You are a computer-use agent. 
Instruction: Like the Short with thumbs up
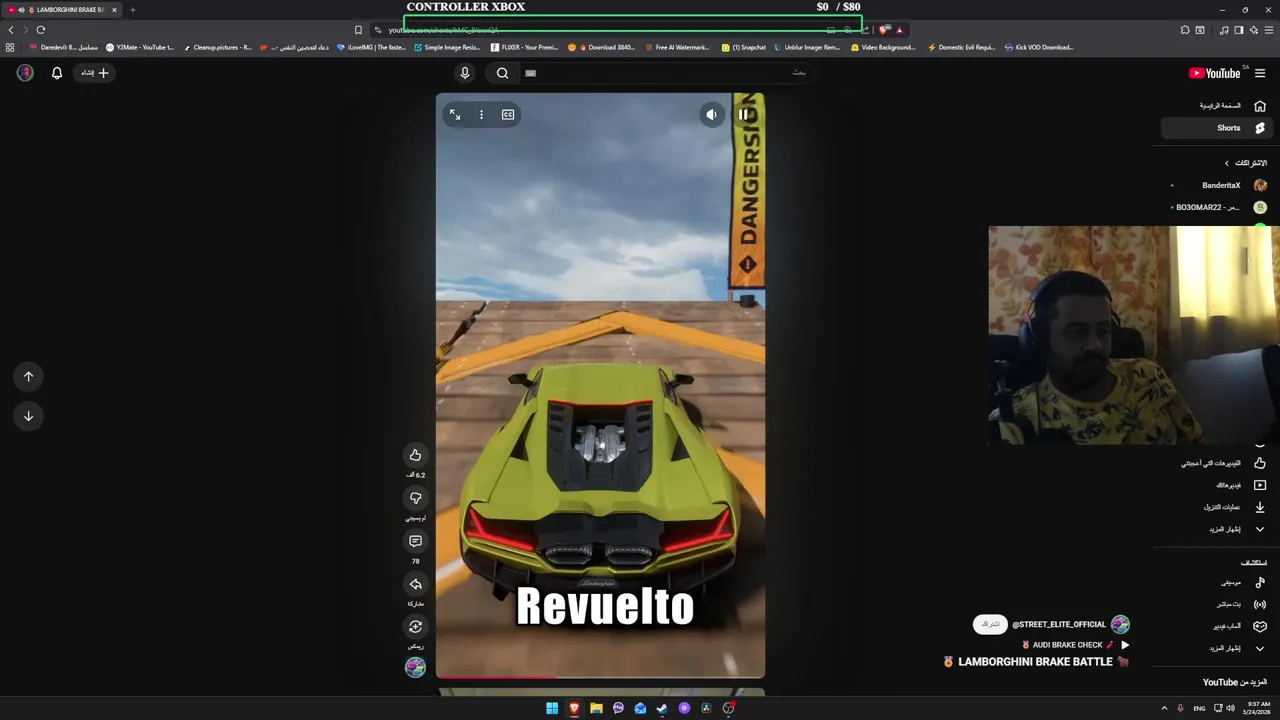[x=415, y=455]
